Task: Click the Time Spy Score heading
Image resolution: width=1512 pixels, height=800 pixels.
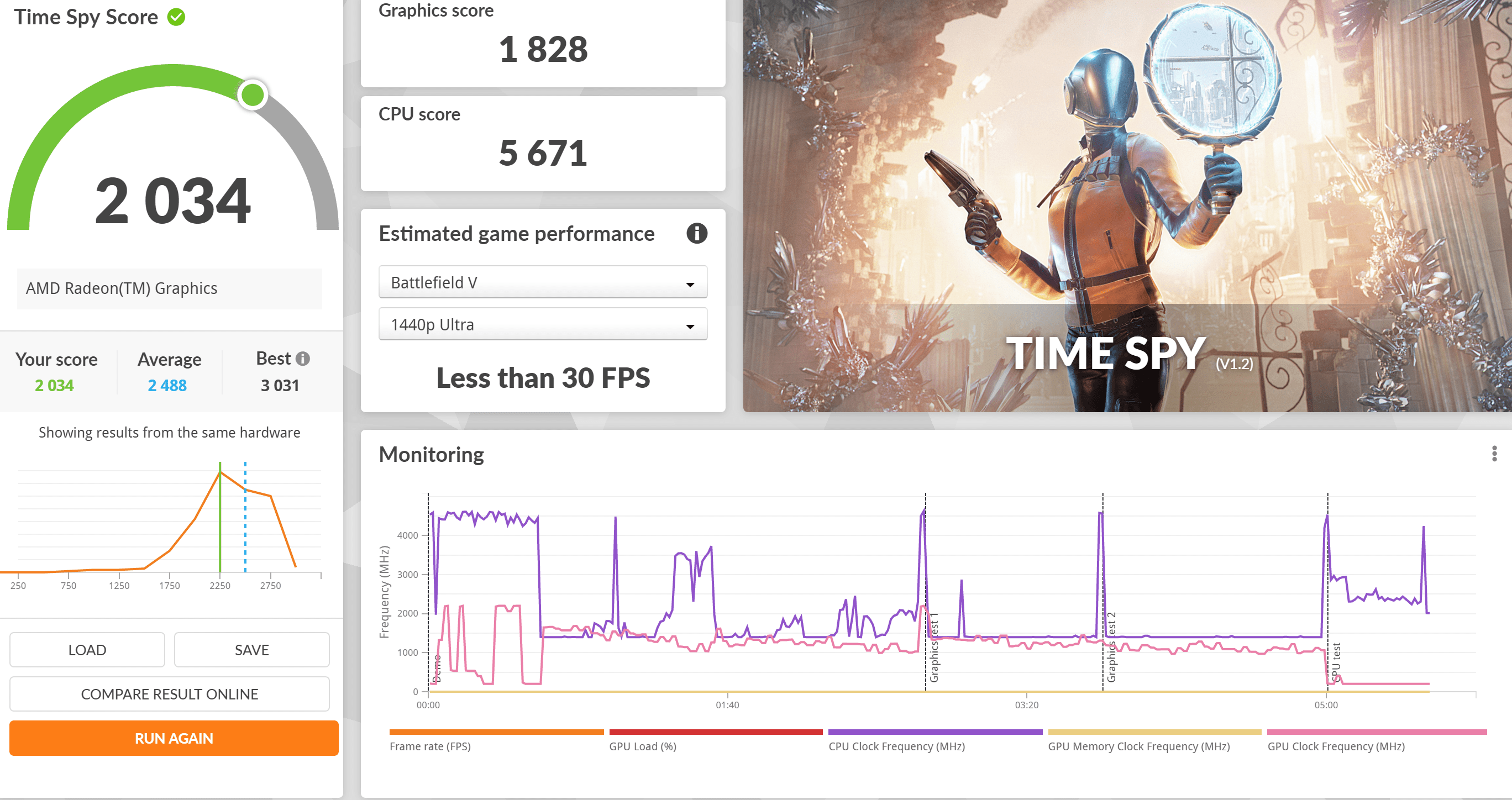Action: (86, 17)
